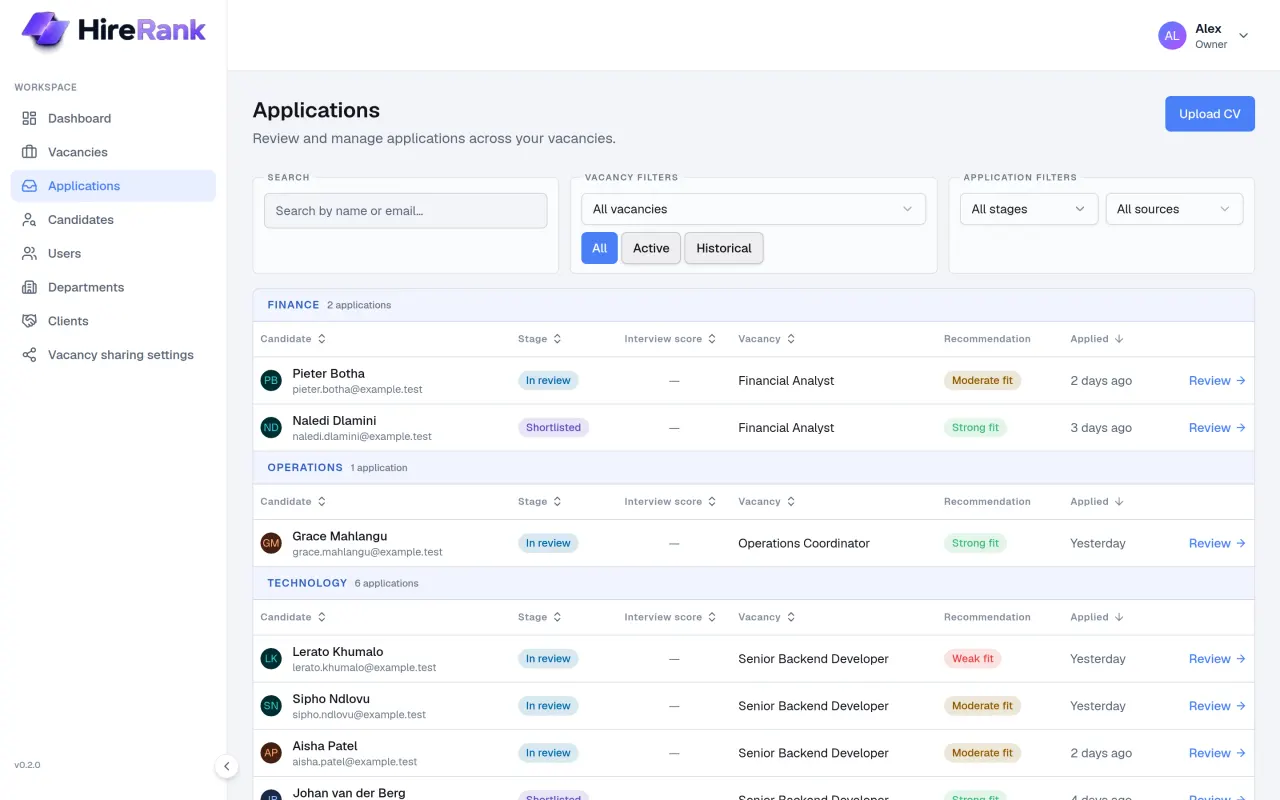This screenshot has width=1280, height=800.
Task: Sort Finance table by Applied date
Action: (1097, 339)
